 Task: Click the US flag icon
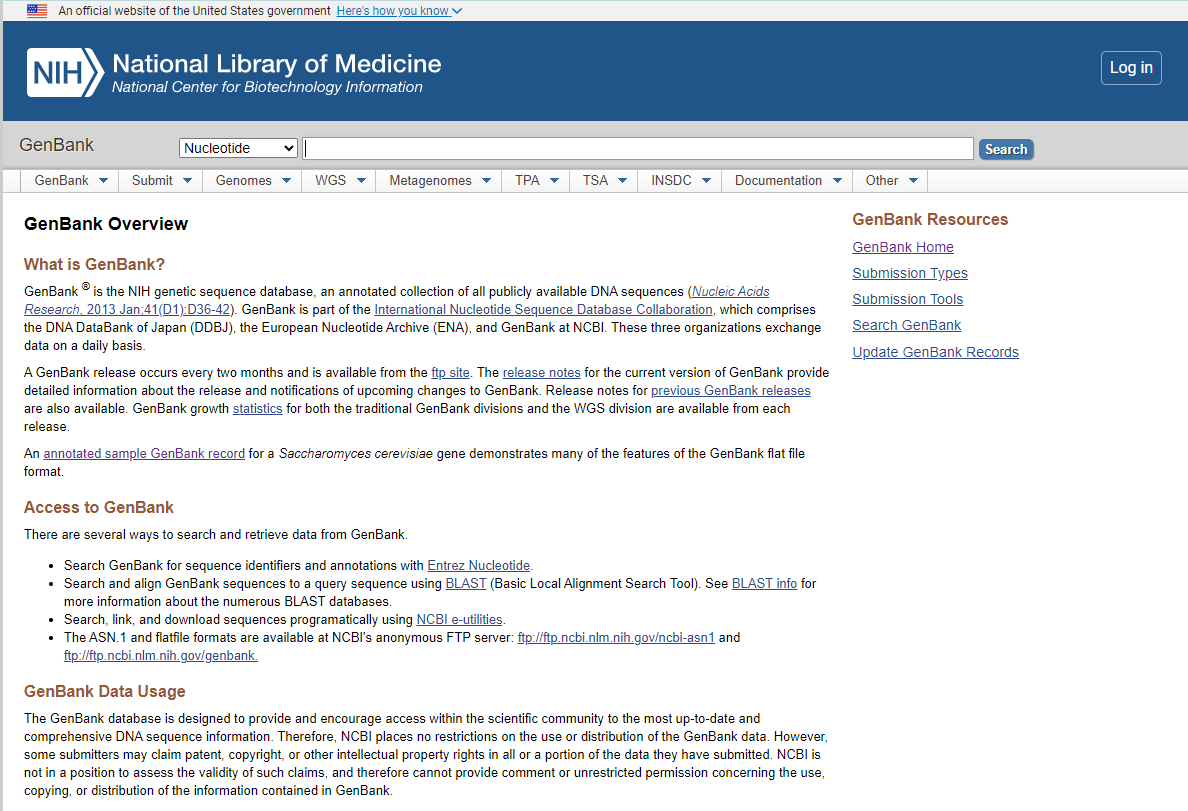[36, 11]
